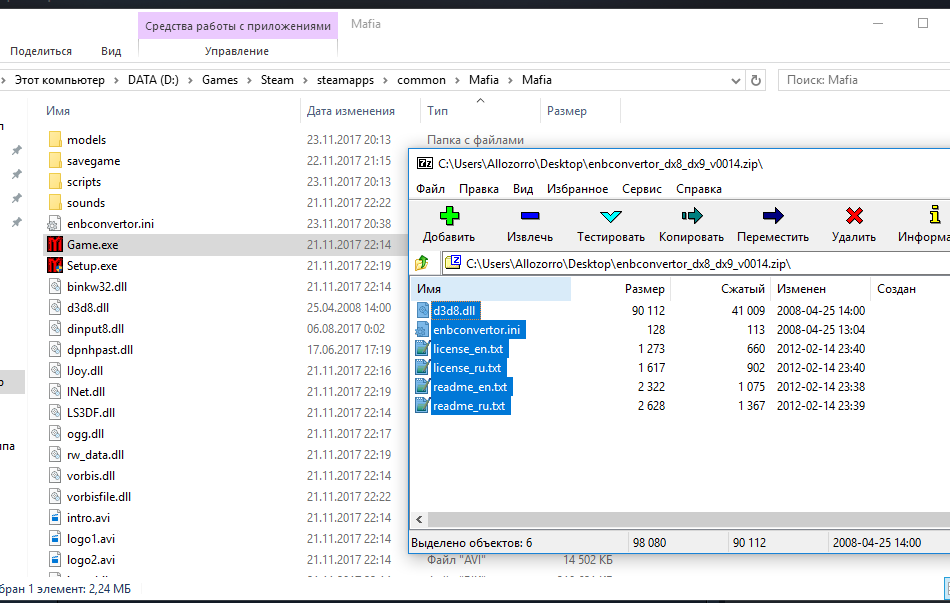
Task: Open the 7-Zip Правка menu
Action: tap(479, 189)
